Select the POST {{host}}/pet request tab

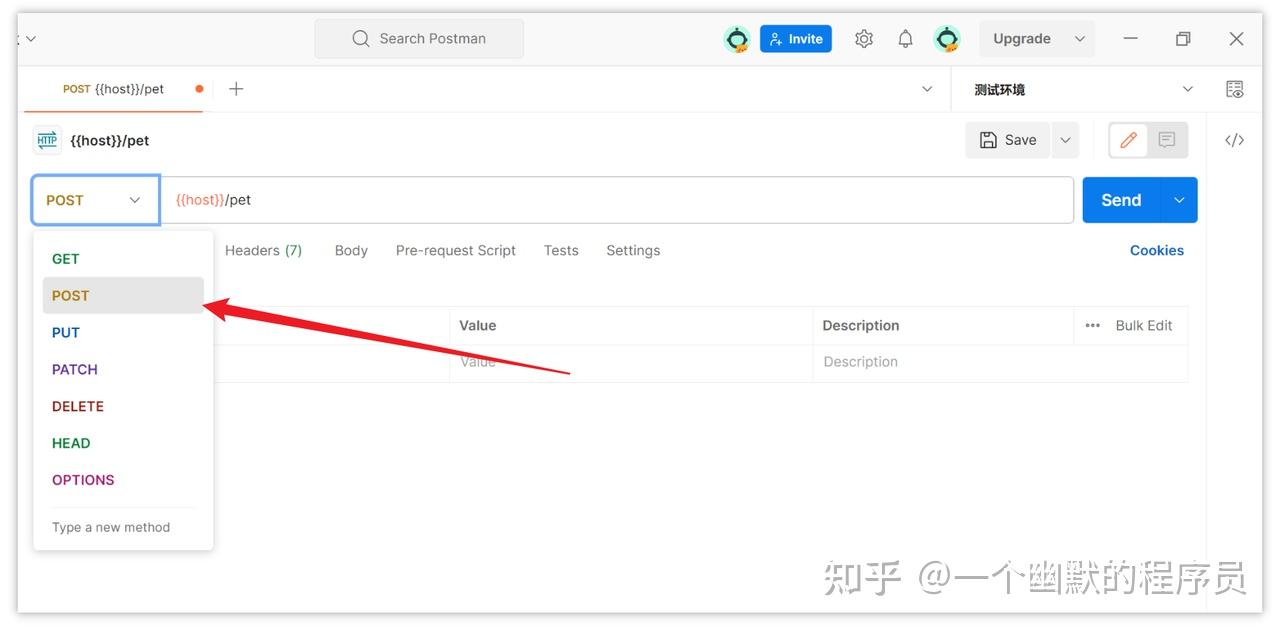click(x=113, y=89)
